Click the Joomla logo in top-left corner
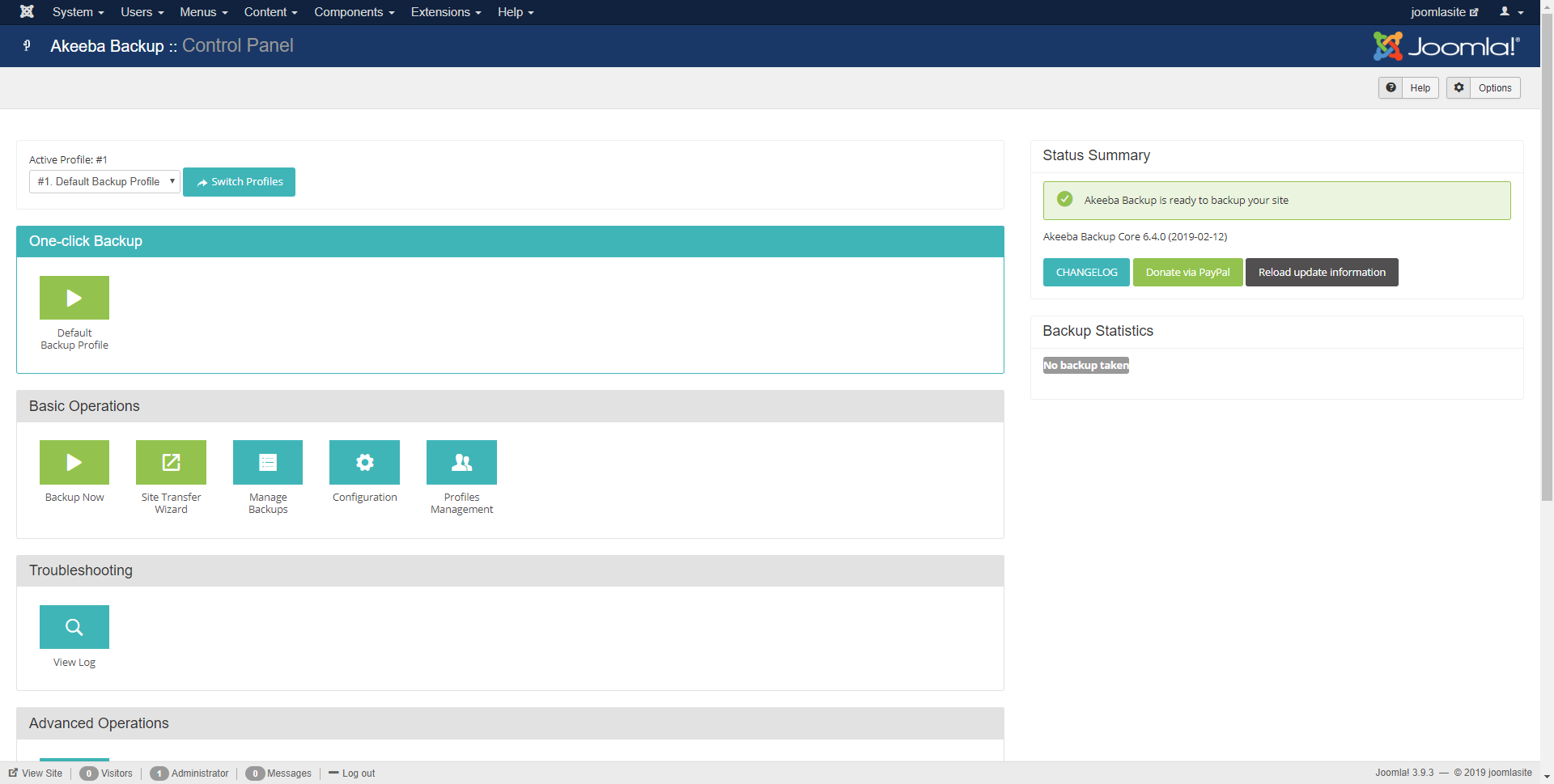 (27, 12)
